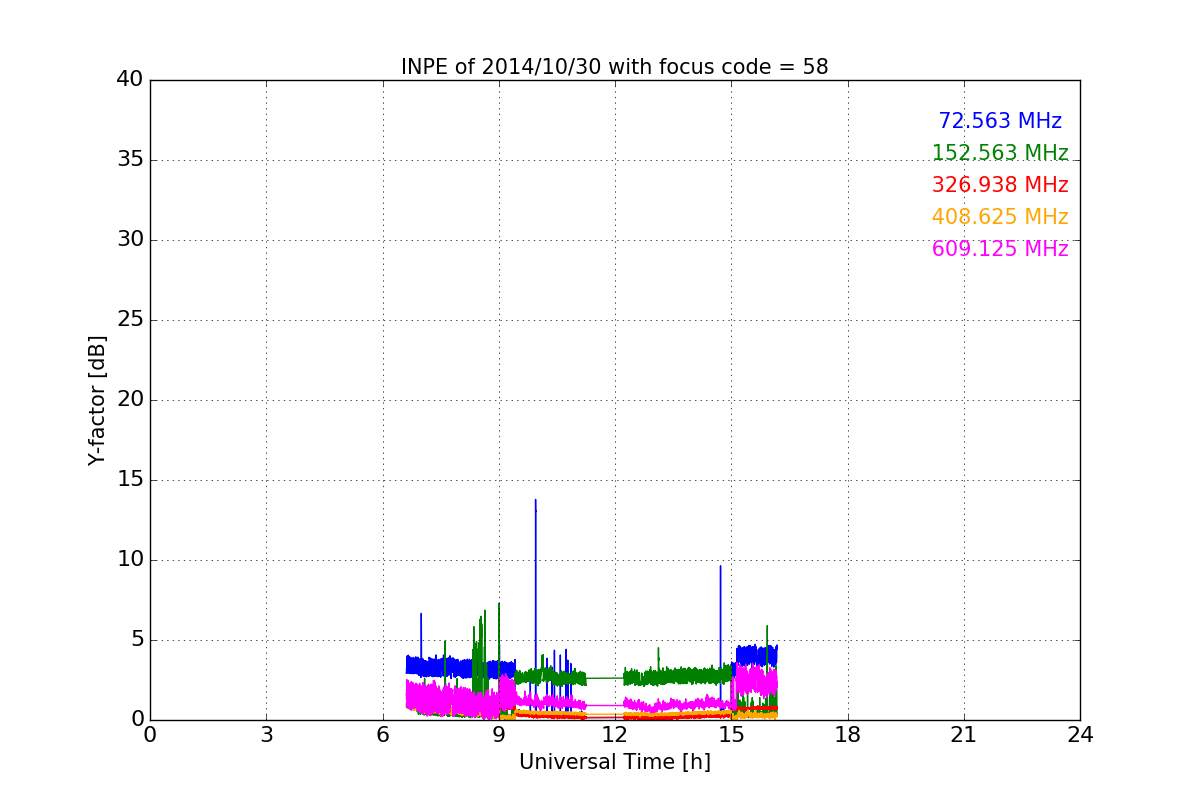Click x-axis tick label 21
This screenshot has width=1200, height=800.
coord(964,734)
